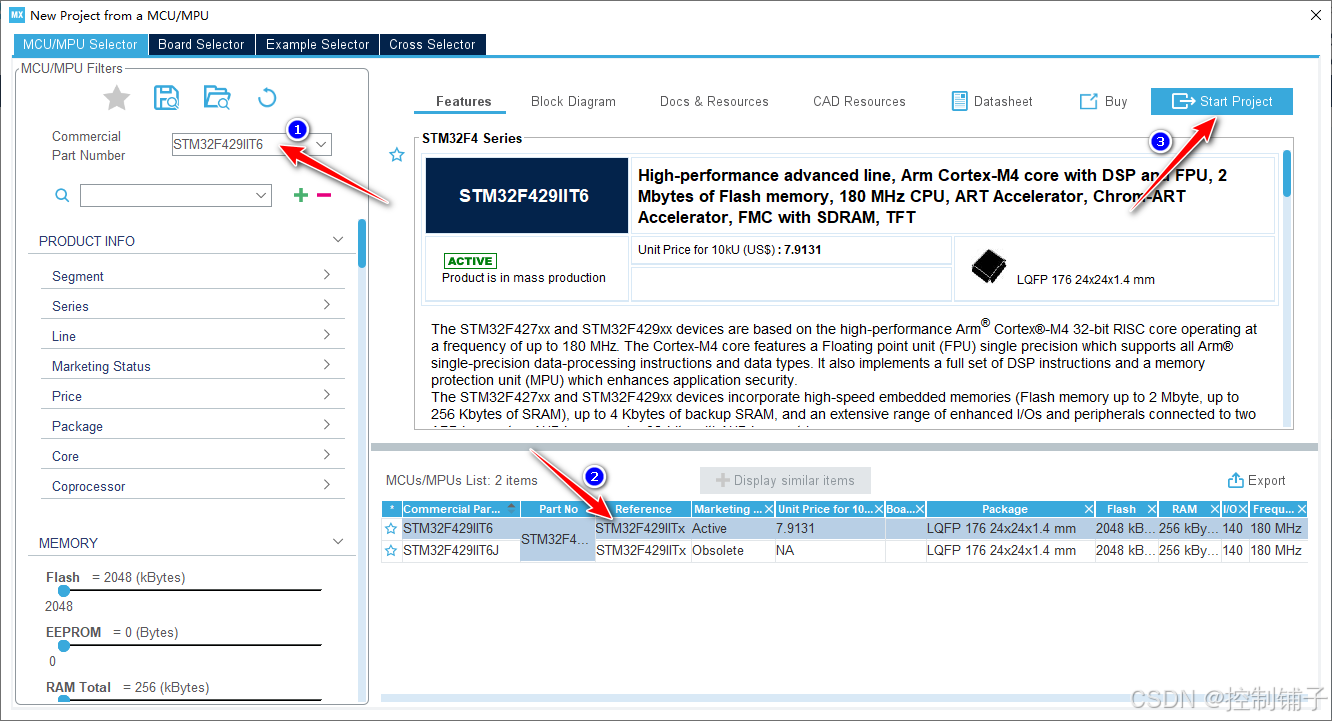This screenshot has height=721, width=1332.
Task: Select the STM32F429IIT6 commercial part cell
Action: (x=460, y=529)
